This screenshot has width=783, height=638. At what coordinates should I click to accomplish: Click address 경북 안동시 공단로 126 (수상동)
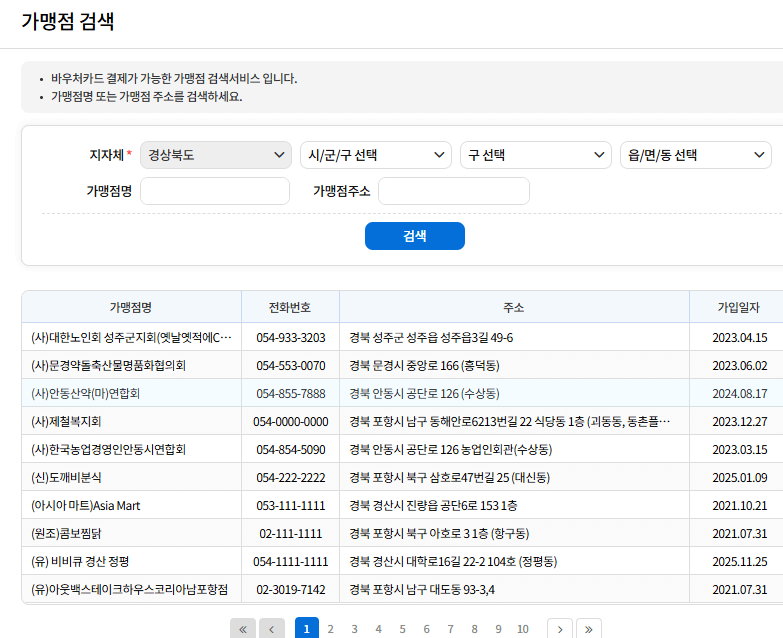424,393
